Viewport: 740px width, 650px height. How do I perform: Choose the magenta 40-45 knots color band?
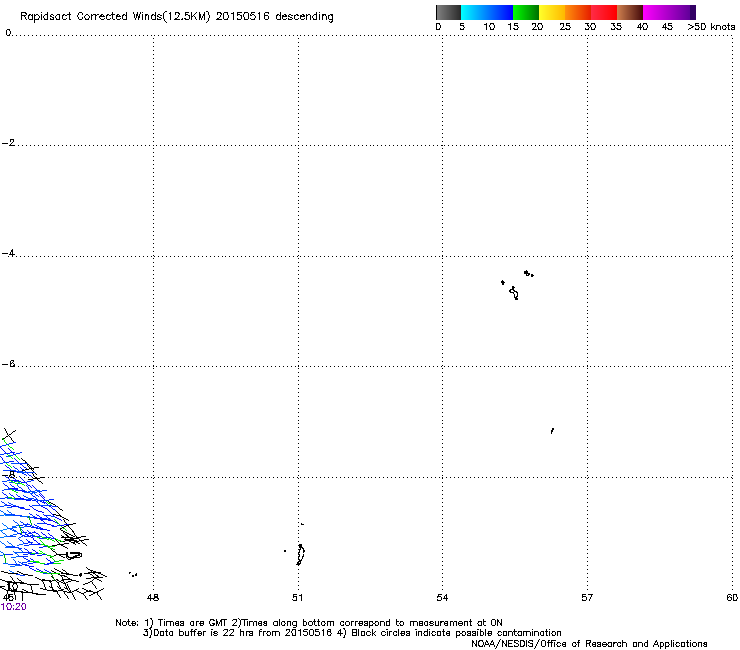click(656, 12)
